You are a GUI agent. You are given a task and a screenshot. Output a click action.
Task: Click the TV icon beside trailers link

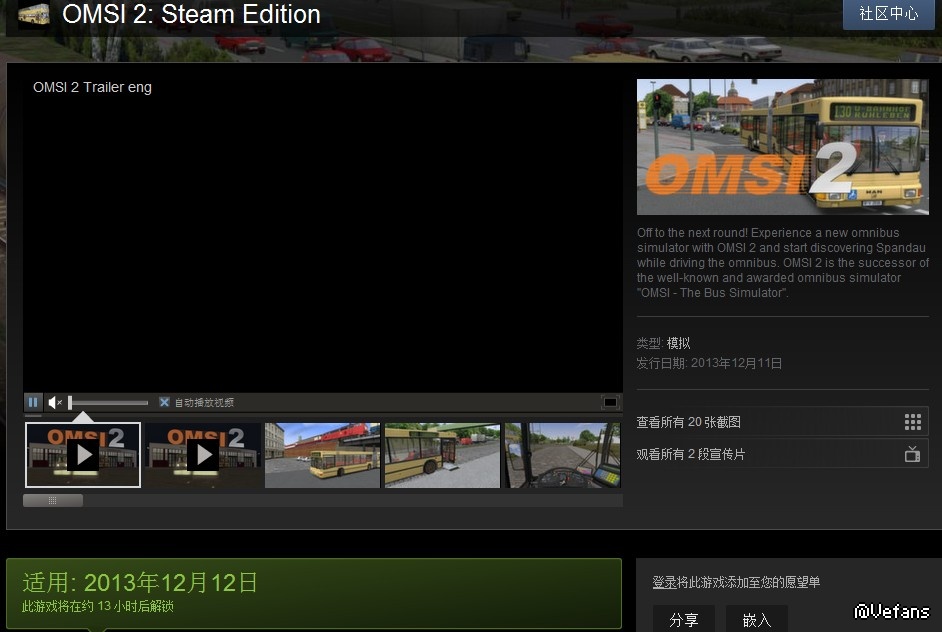point(913,454)
